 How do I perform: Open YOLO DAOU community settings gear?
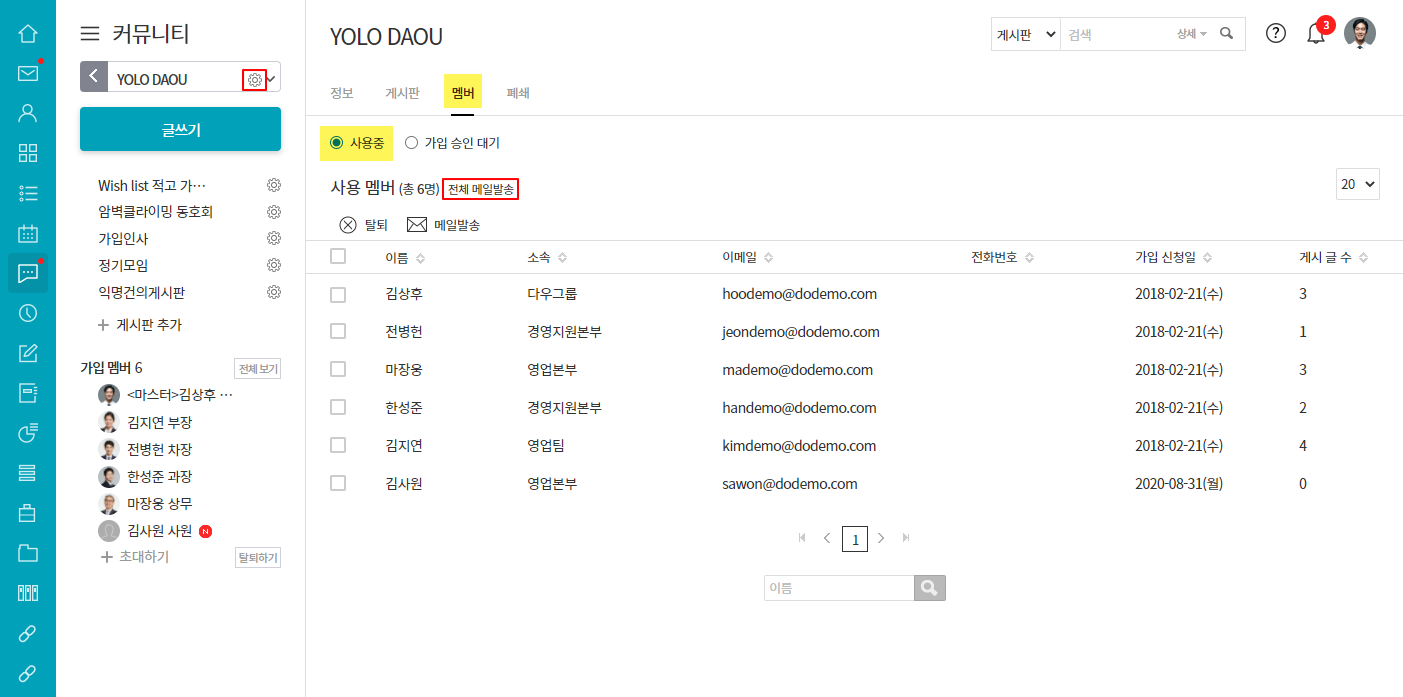pyautogui.click(x=255, y=80)
